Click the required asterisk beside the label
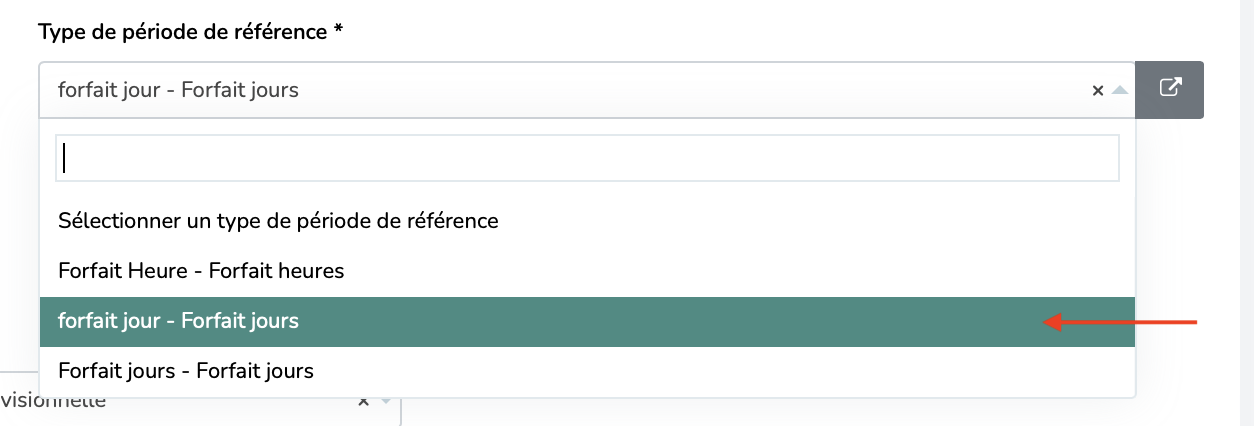Image resolution: width=1254 pixels, height=426 pixels. [x=338, y=30]
